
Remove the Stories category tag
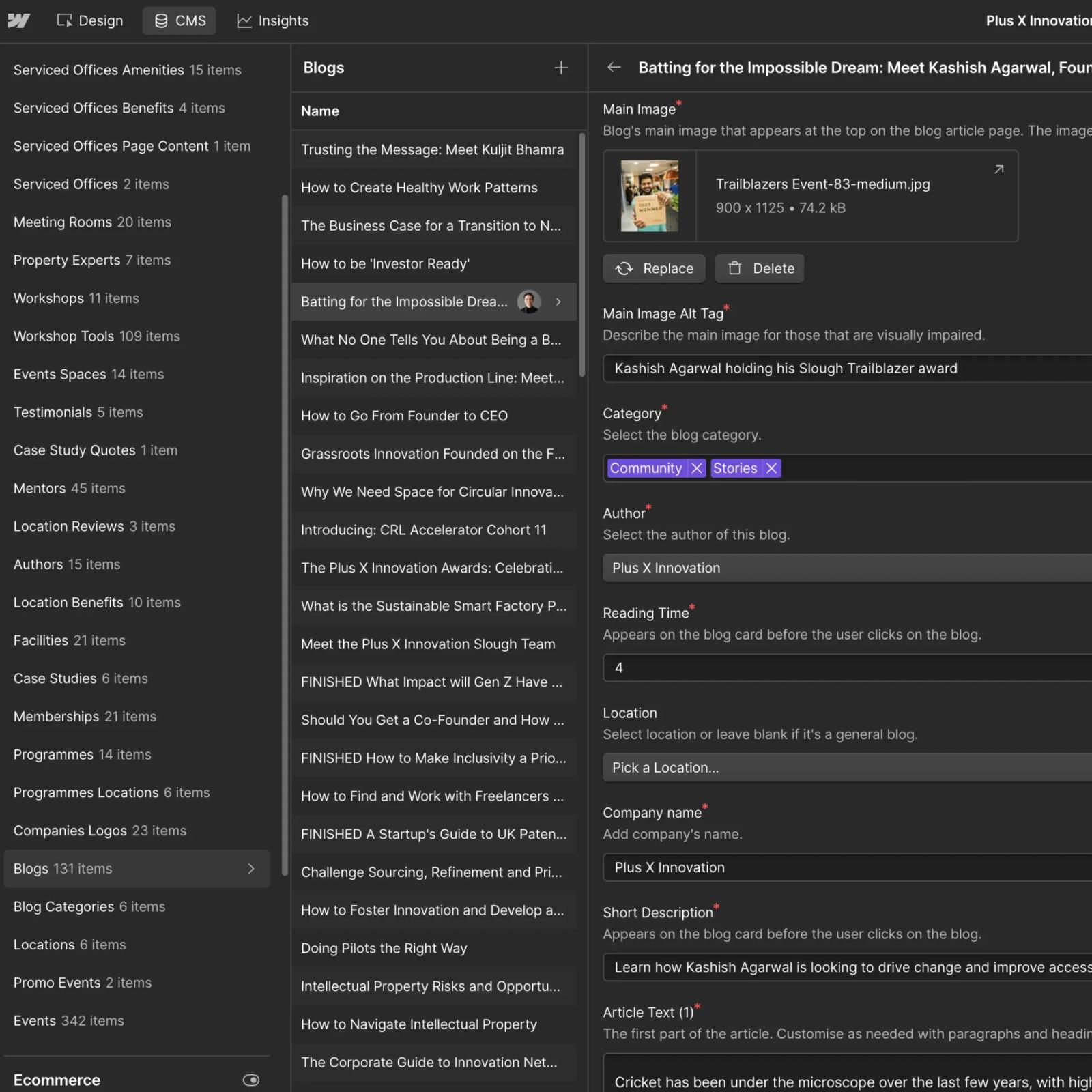(x=771, y=468)
